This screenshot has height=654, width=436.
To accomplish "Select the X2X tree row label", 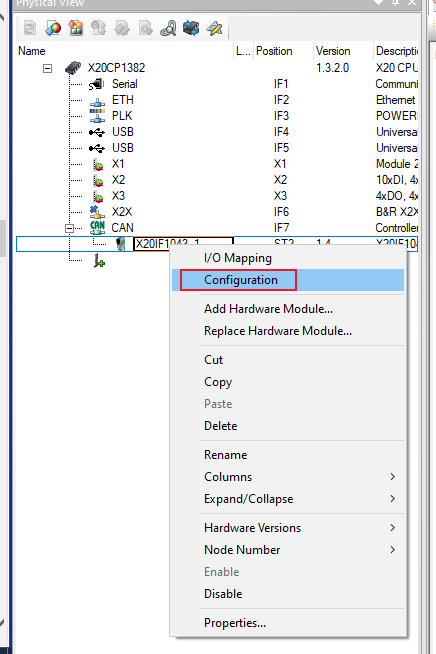I will (122, 212).
